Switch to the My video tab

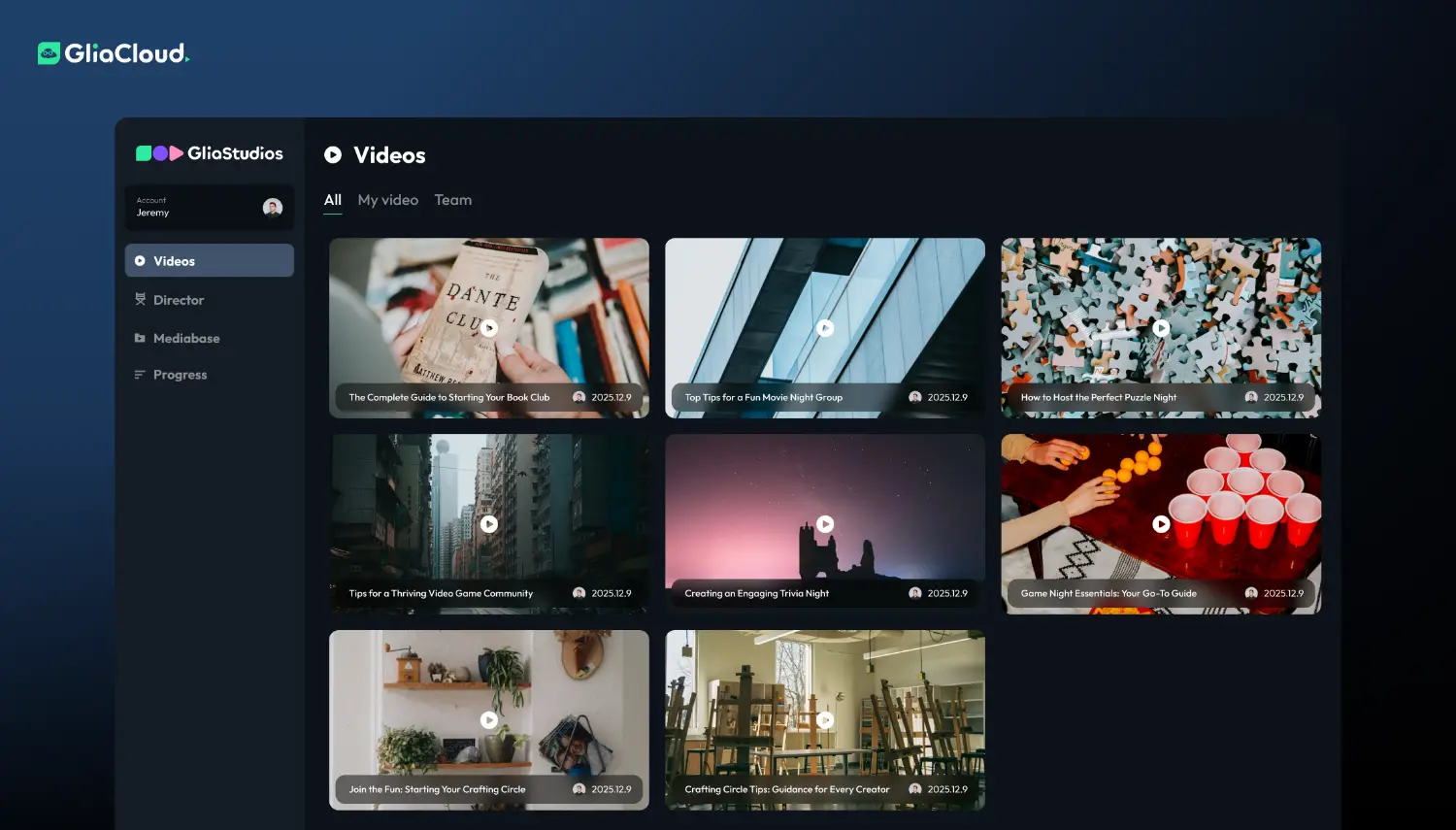[387, 200]
